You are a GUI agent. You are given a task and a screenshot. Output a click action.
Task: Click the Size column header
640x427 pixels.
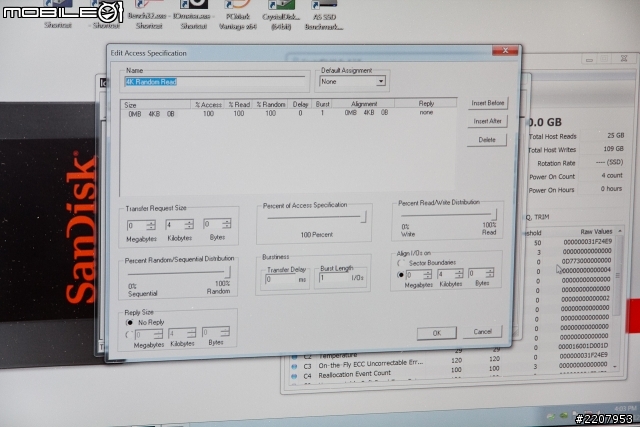[156, 105]
